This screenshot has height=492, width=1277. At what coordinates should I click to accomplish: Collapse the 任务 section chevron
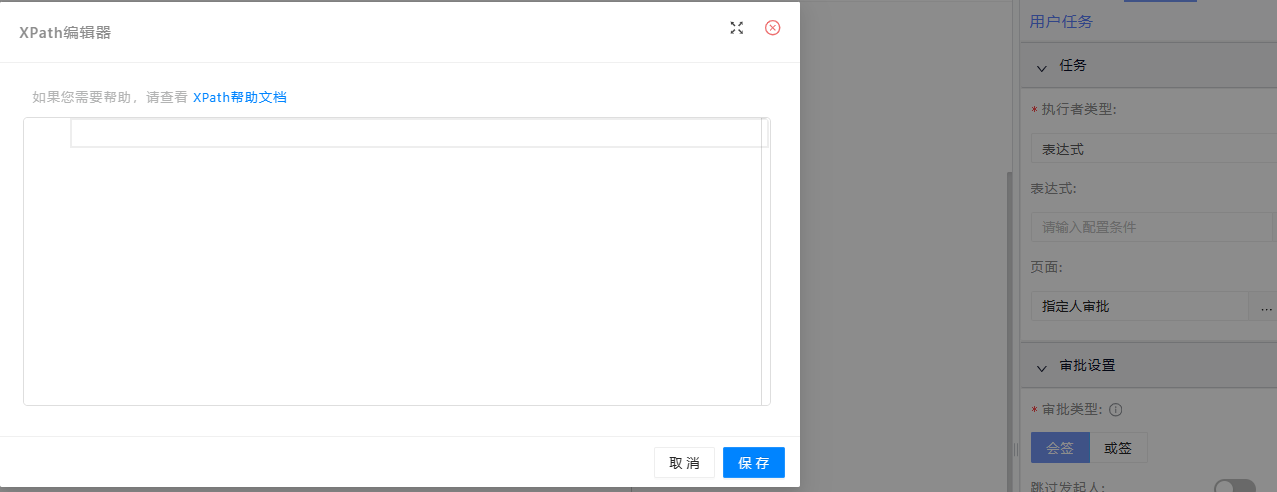(x=1042, y=66)
